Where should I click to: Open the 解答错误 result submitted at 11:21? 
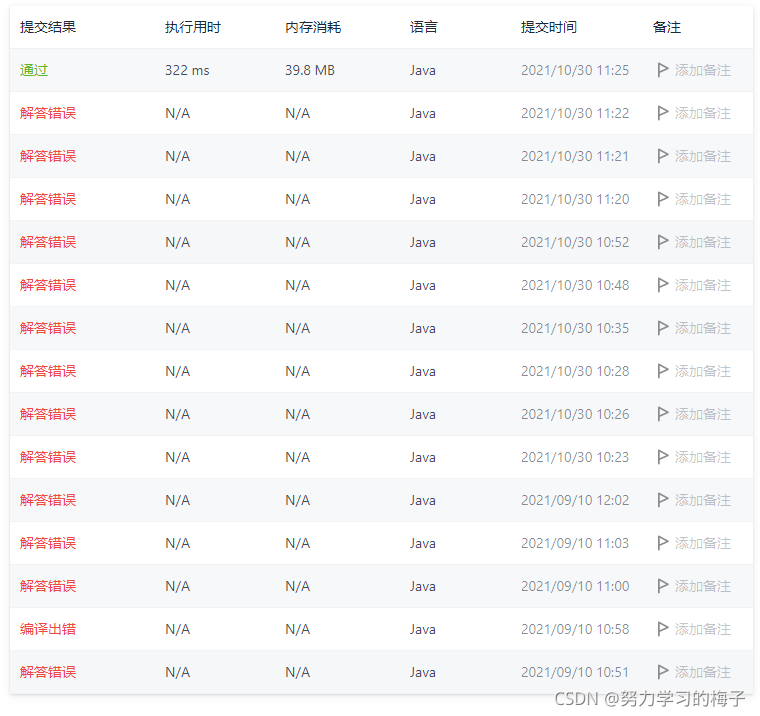48,156
